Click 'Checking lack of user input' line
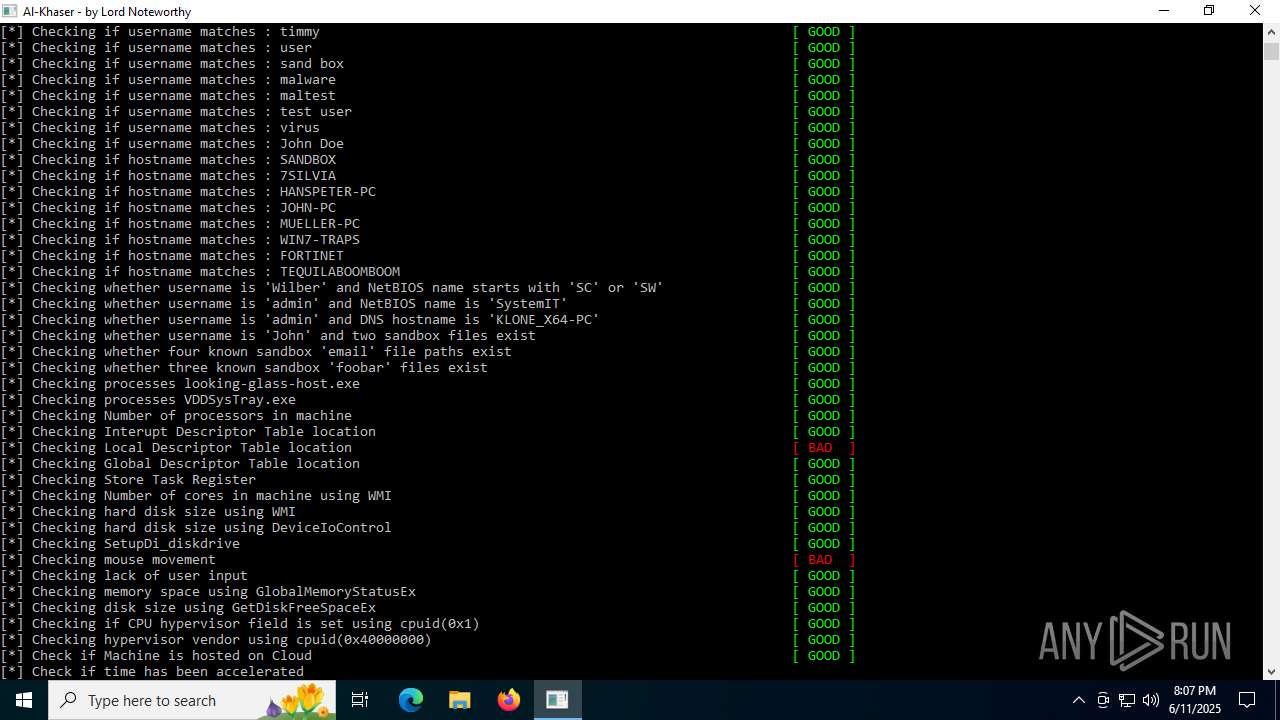The width and height of the screenshot is (1280, 720). coord(124,576)
